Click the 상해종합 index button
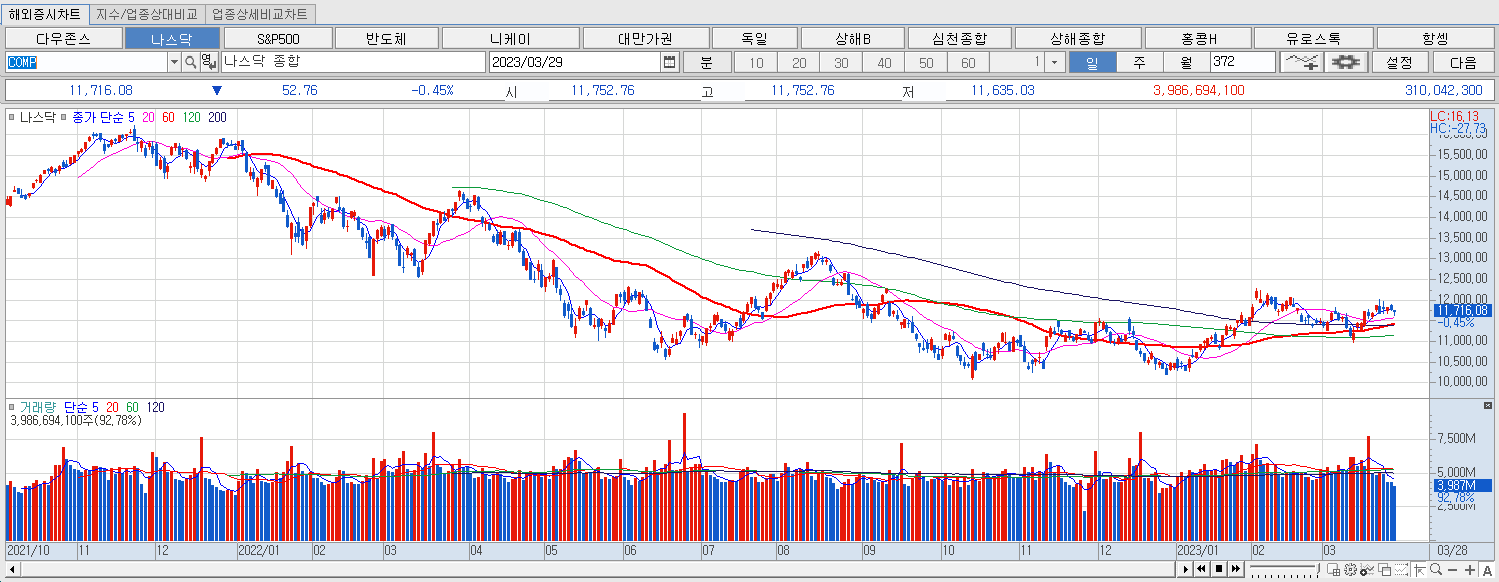 point(1078,39)
